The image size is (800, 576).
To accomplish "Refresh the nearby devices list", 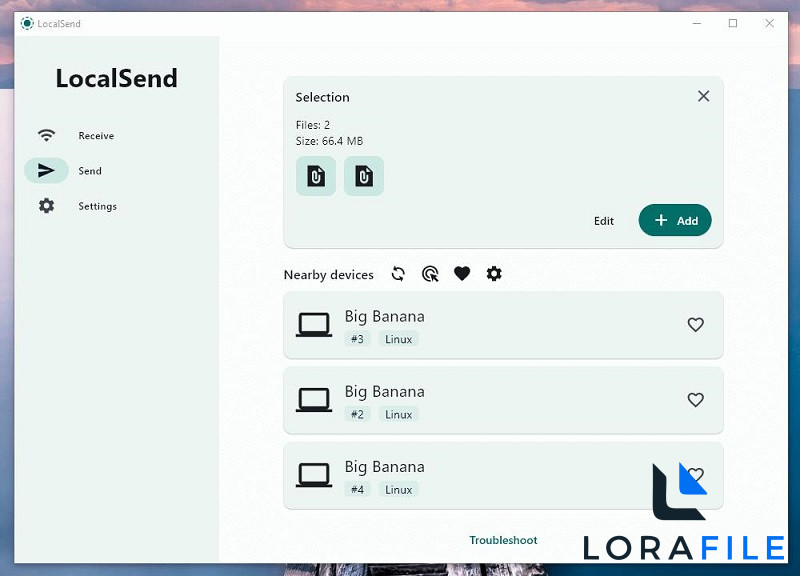I will click(x=398, y=274).
